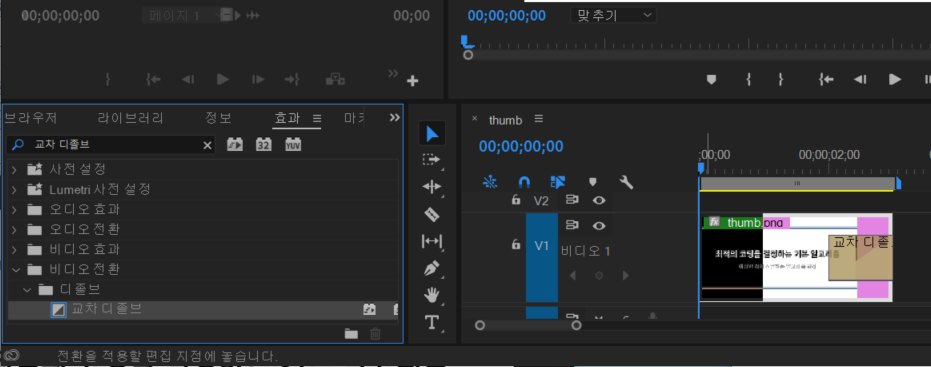
Task: Select the Track Select Forward tool
Action: (x=432, y=160)
